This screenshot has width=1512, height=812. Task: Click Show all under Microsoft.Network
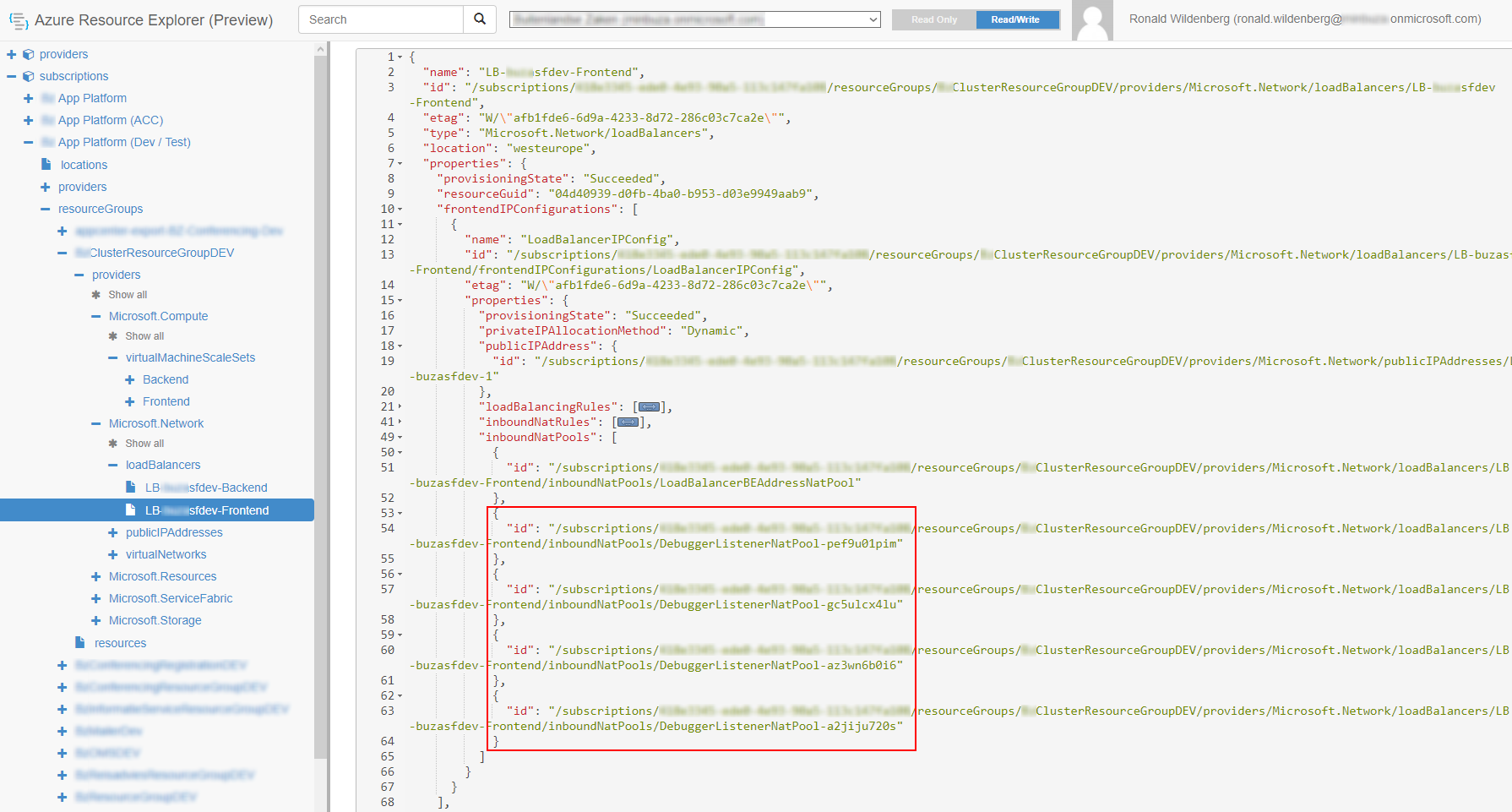(x=144, y=444)
